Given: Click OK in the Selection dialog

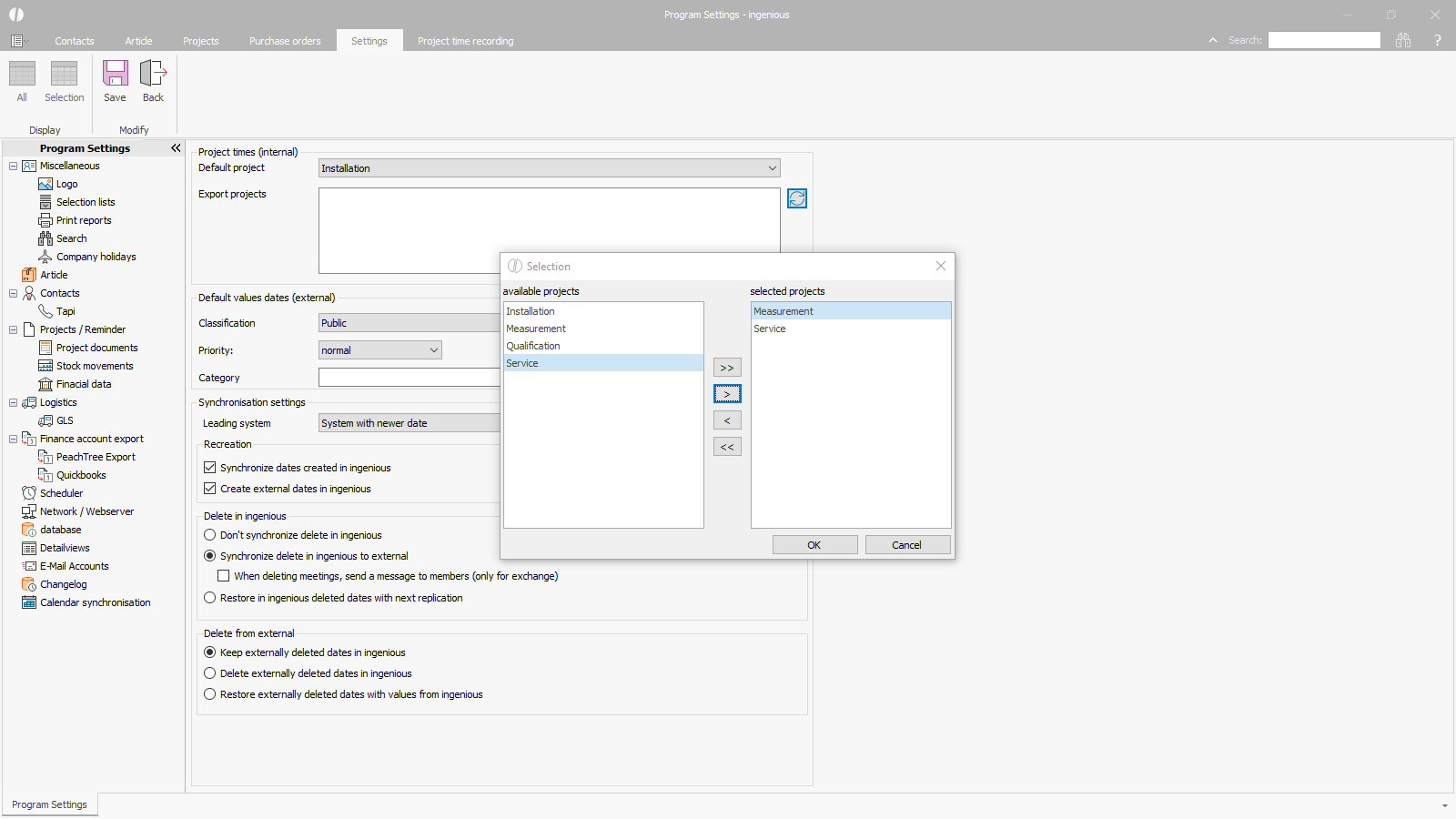Looking at the screenshot, I should tap(814, 545).
